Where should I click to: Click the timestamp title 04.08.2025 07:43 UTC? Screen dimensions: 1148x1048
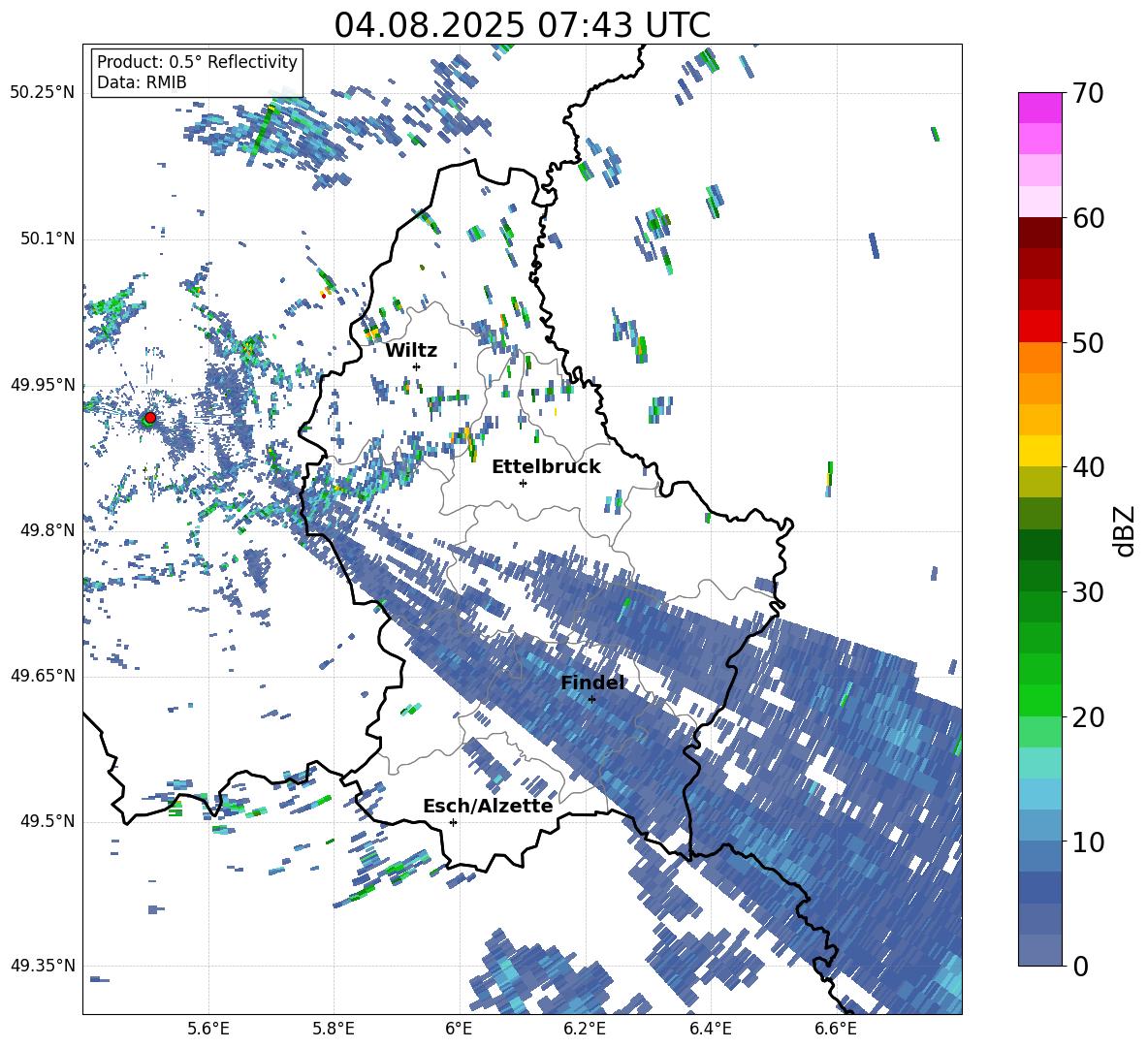[x=523, y=25]
